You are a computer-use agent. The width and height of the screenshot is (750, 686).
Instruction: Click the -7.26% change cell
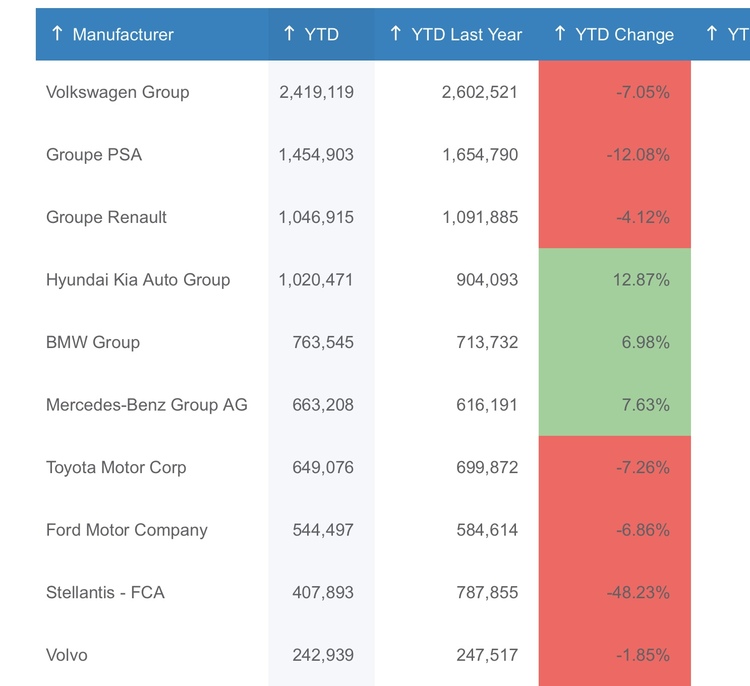point(615,467)
